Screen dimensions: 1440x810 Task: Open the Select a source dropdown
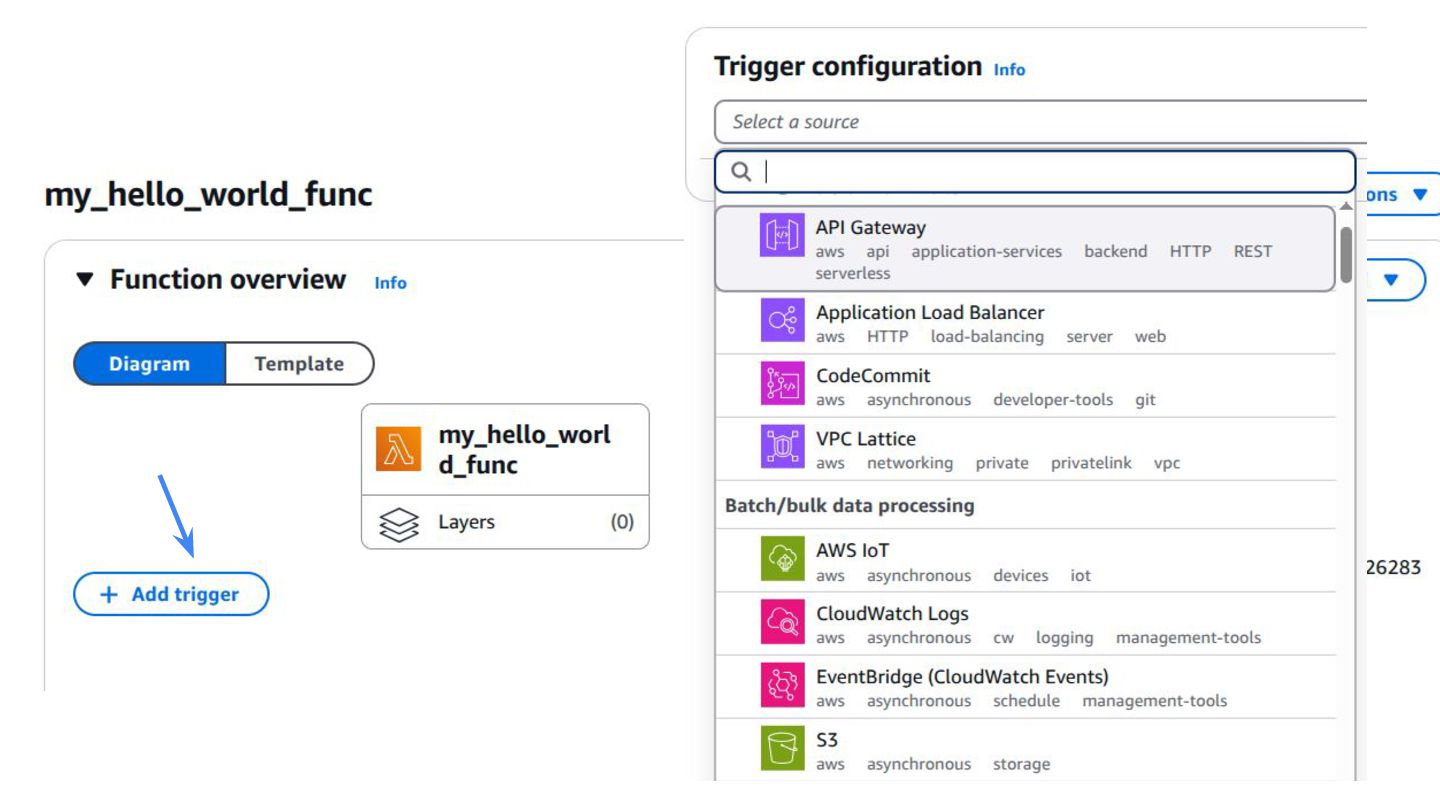click(x=1040, y=122)
